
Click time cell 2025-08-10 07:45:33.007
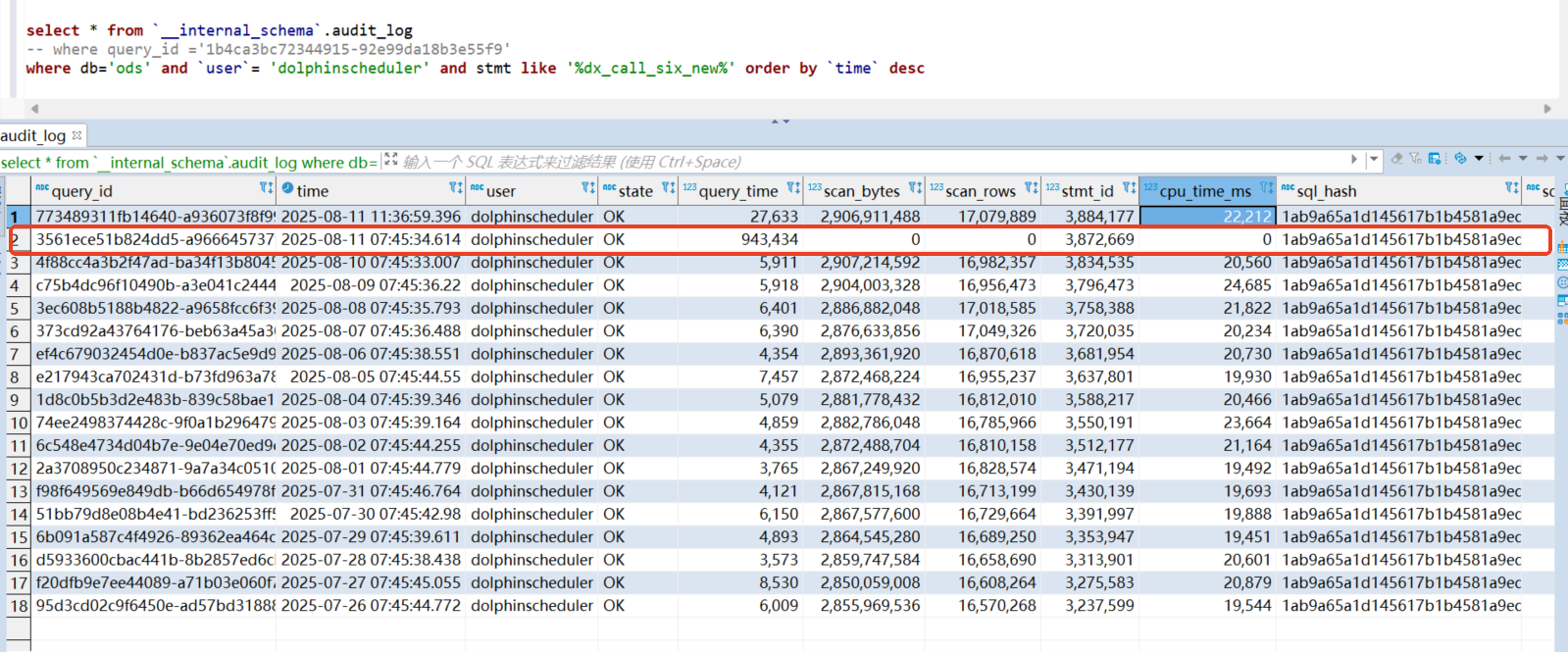(371, 262)
